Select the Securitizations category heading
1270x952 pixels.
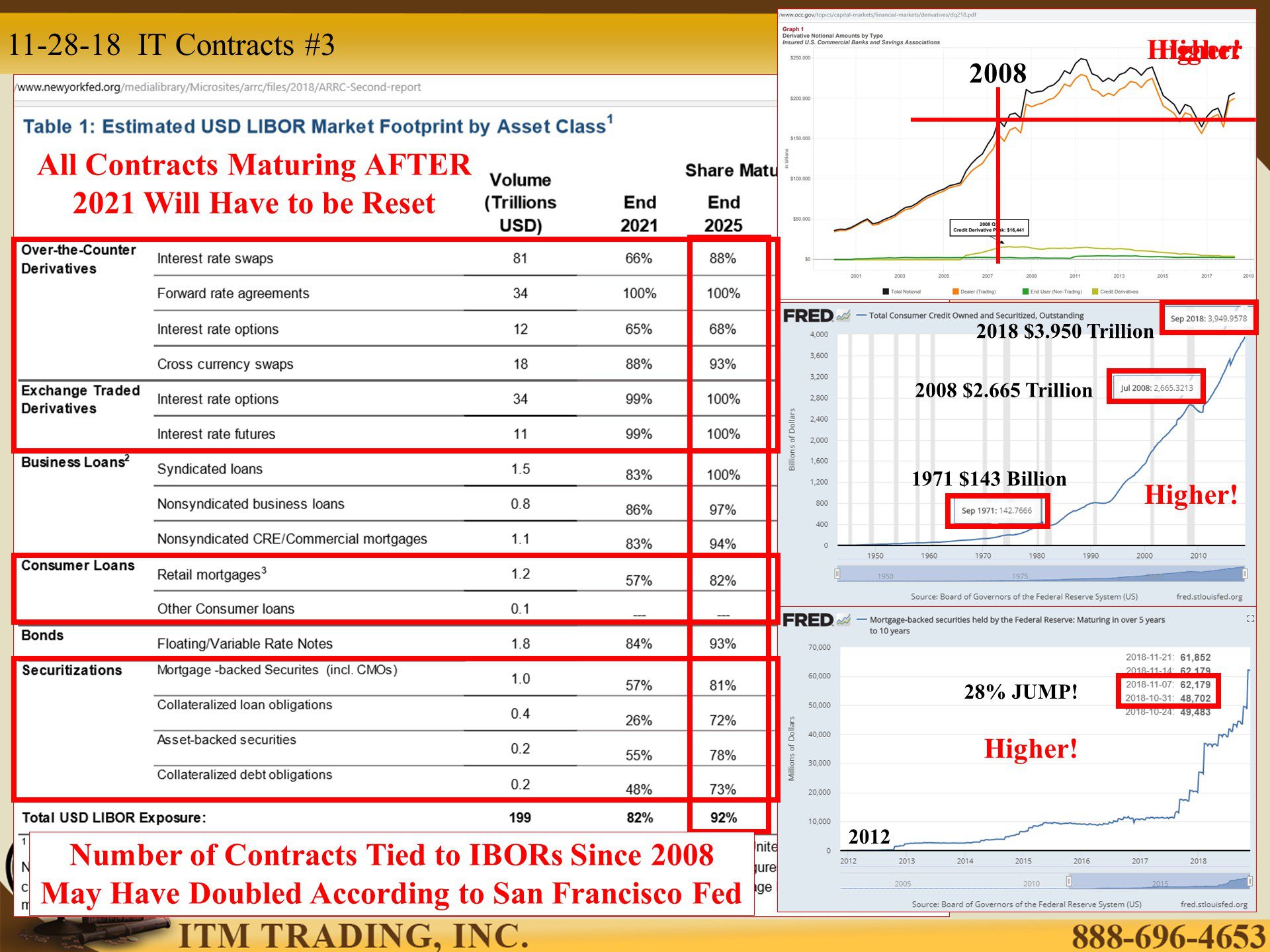pos(72,670)
